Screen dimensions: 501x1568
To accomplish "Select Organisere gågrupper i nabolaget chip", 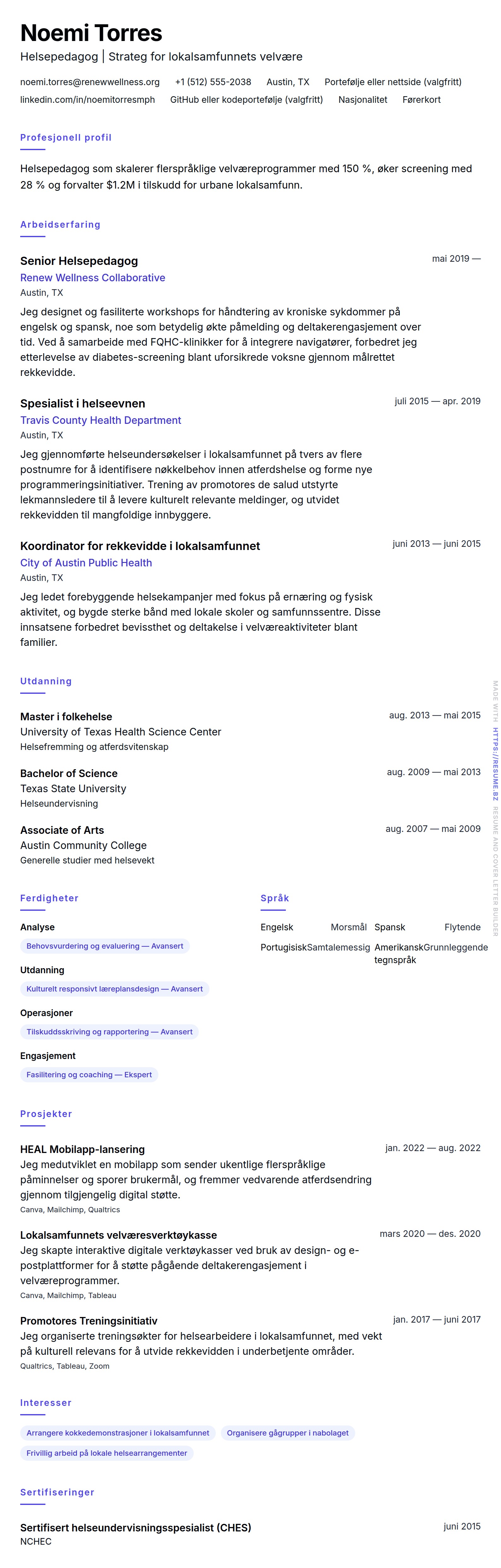I will pyautogui.click(x=287, y=1433).
